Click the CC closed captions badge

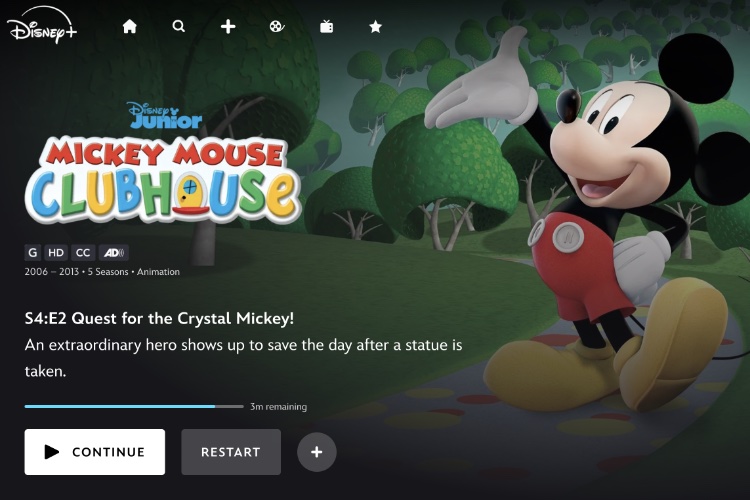coord(83,253)
